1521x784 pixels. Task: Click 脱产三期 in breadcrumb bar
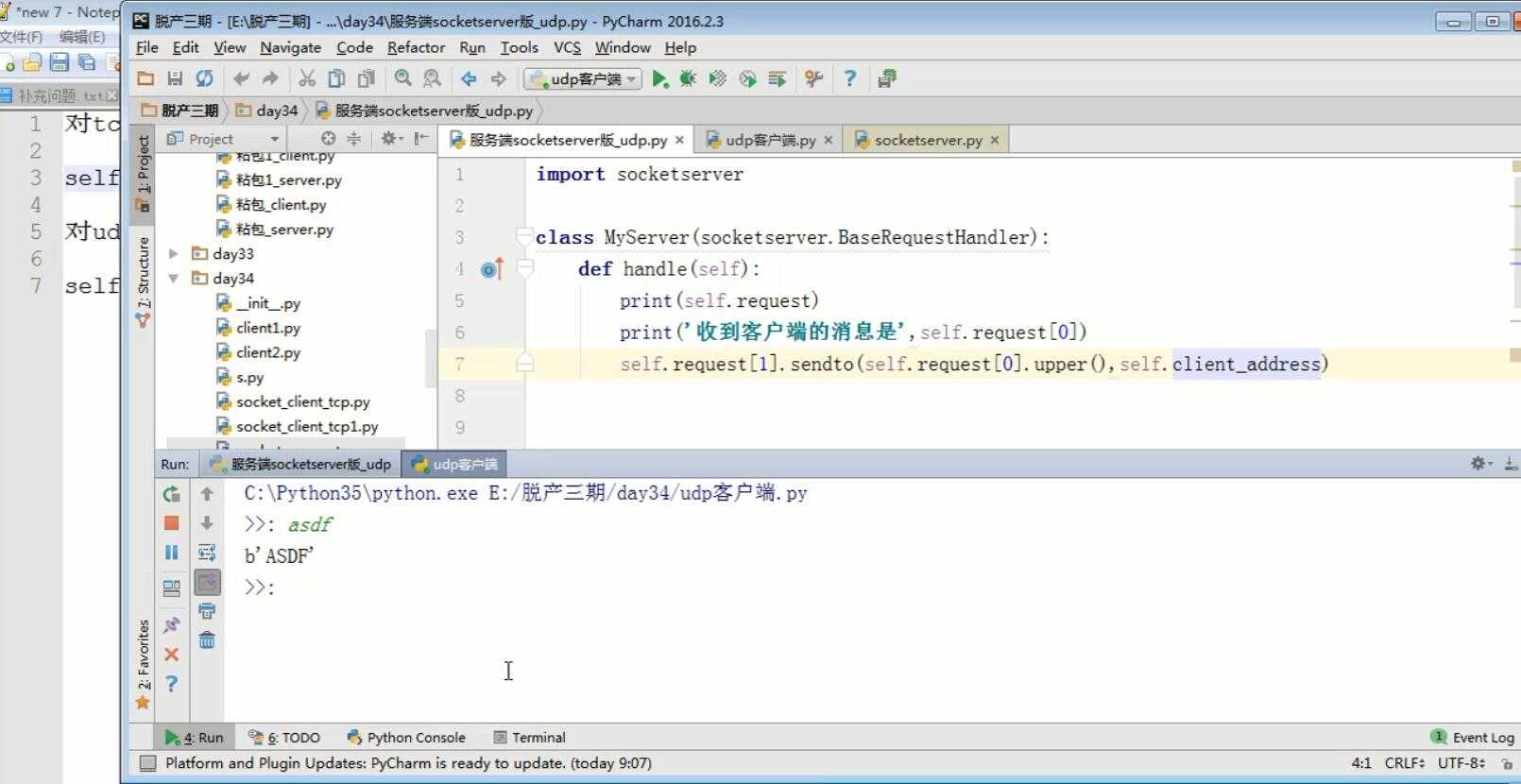179,111
